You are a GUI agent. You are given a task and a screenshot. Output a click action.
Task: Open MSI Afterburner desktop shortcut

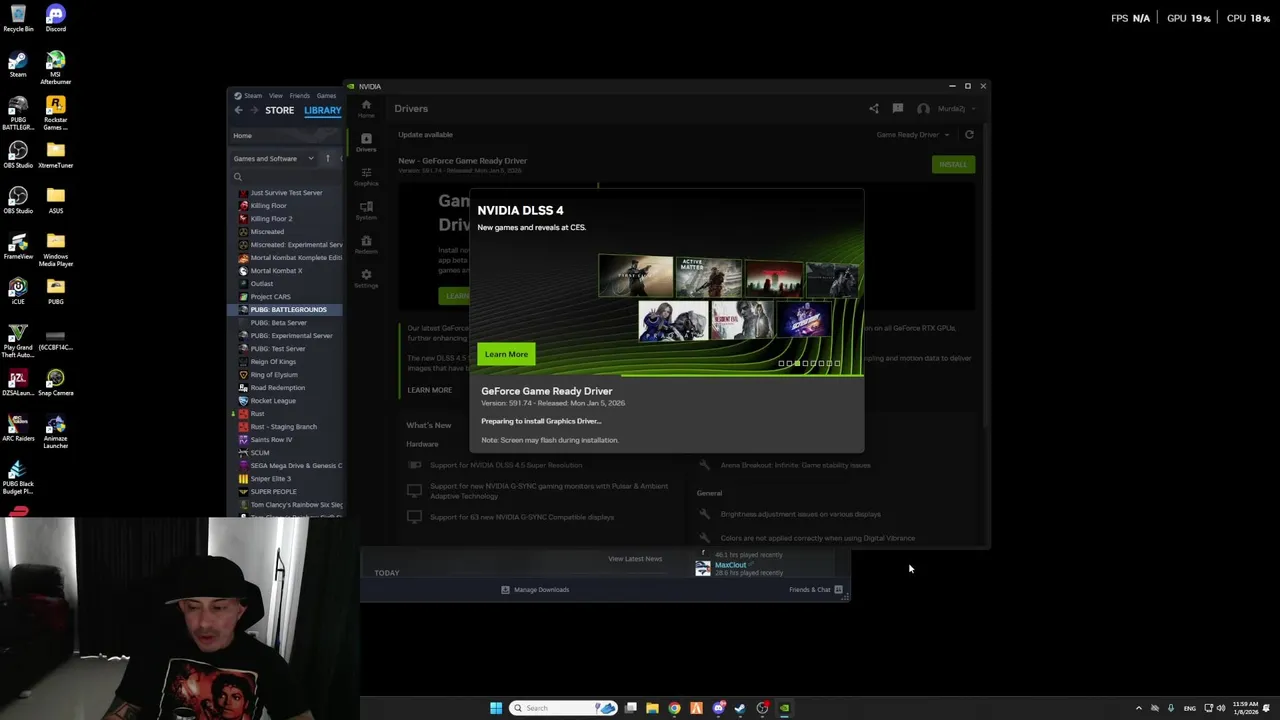coord(55,68)
